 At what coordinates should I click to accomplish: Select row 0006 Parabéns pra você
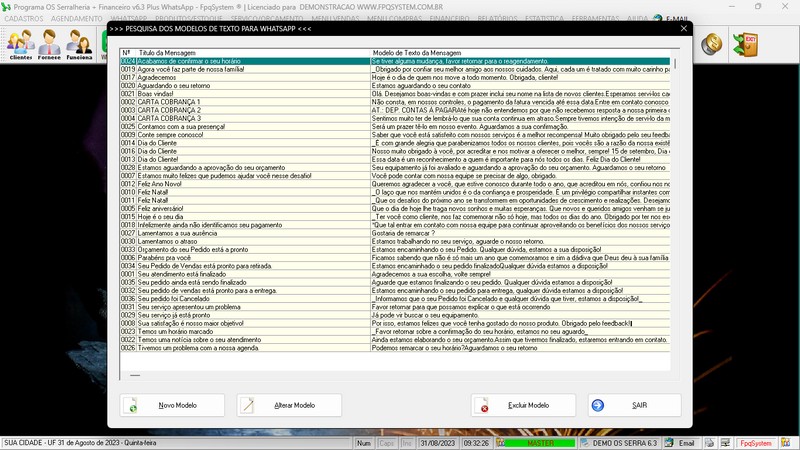click(x=395, y=258)
